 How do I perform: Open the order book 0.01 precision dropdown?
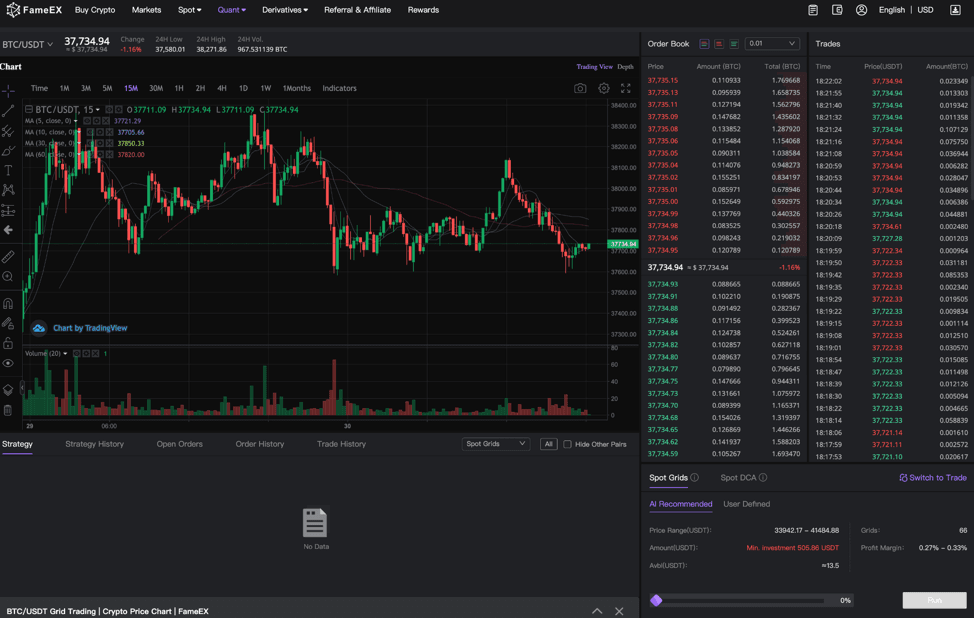[x=771, y=44]
